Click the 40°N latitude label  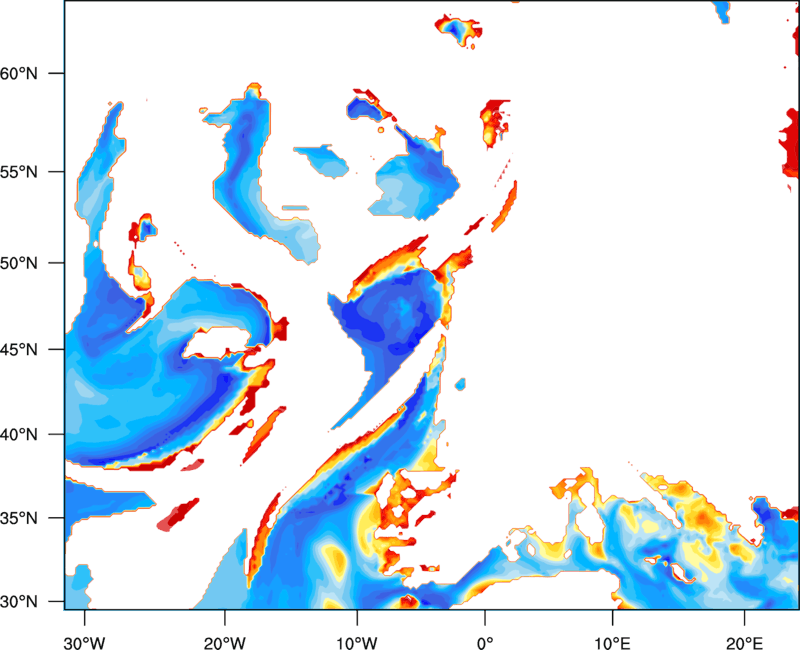(x=19, y=435)
